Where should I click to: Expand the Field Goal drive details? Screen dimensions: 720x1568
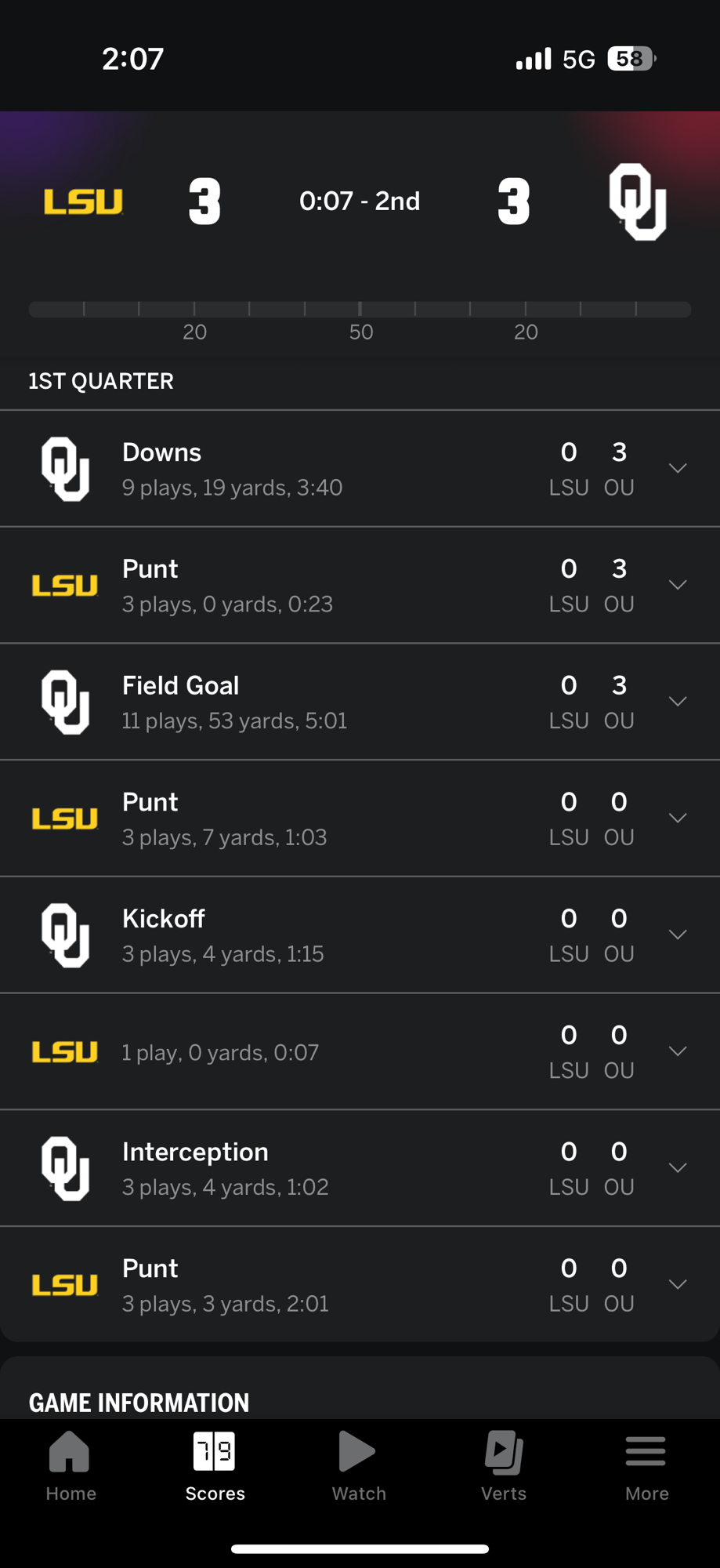678,702
